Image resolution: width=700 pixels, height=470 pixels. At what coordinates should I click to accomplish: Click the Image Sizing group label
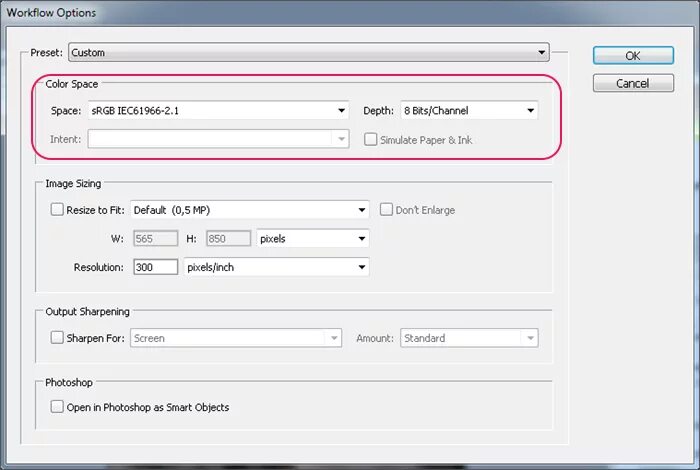[x=73, y=183]
